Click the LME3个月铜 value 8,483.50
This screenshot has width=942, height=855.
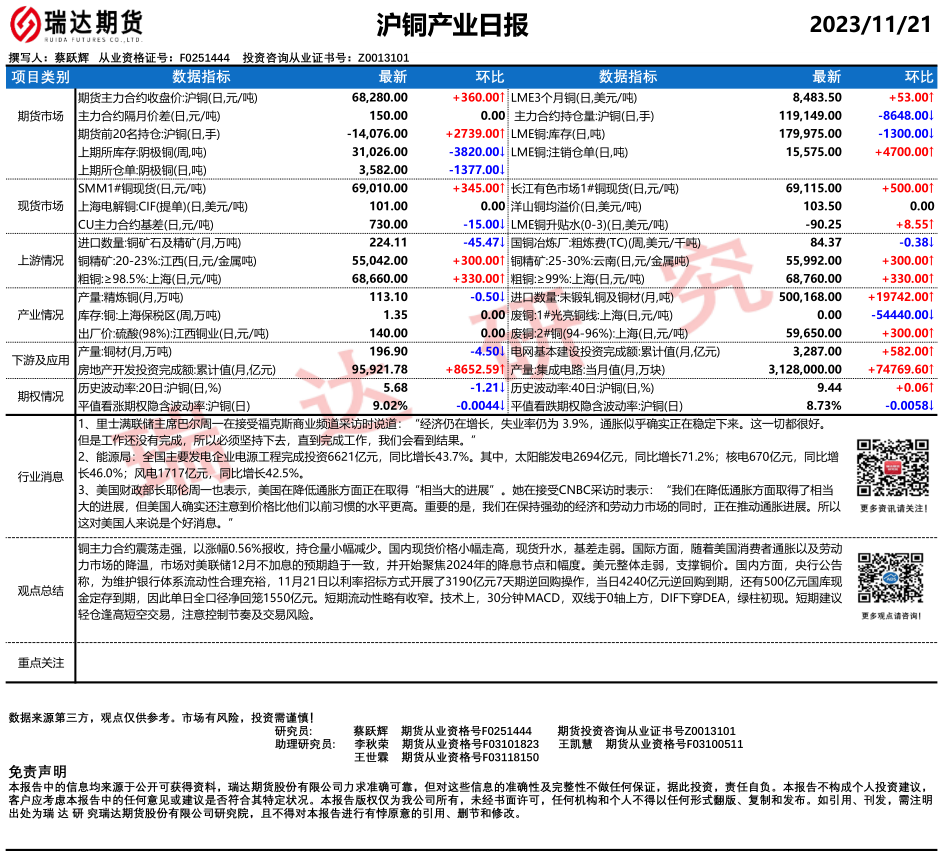(816, 98)
